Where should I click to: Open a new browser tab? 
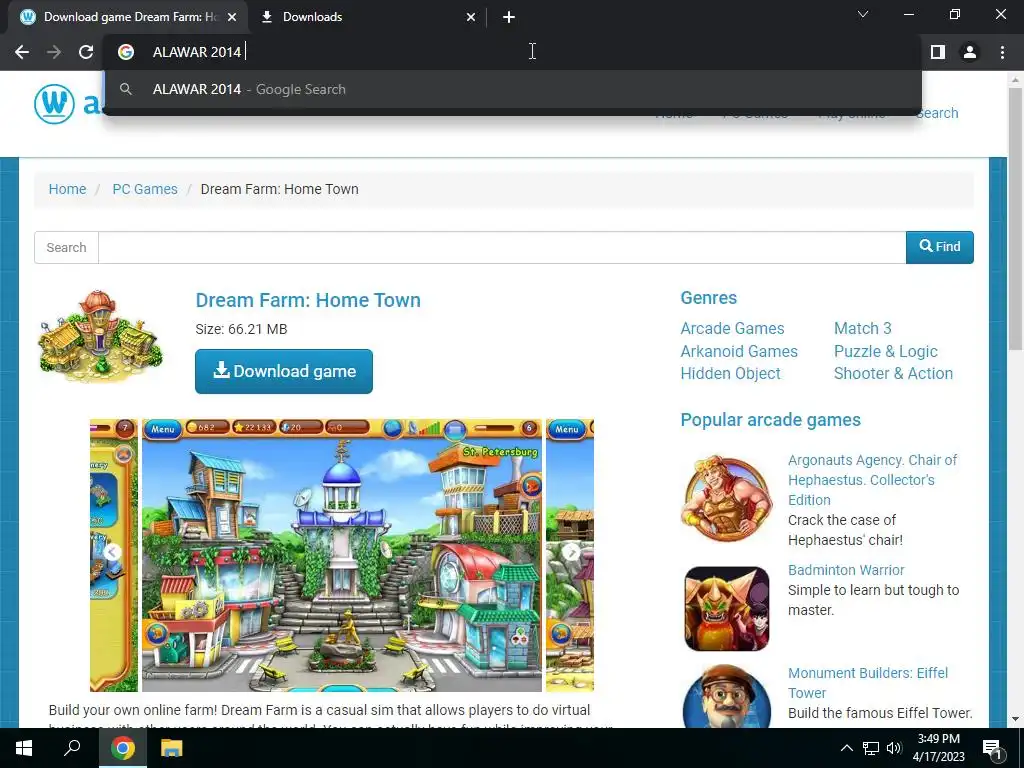pos(509,17)
